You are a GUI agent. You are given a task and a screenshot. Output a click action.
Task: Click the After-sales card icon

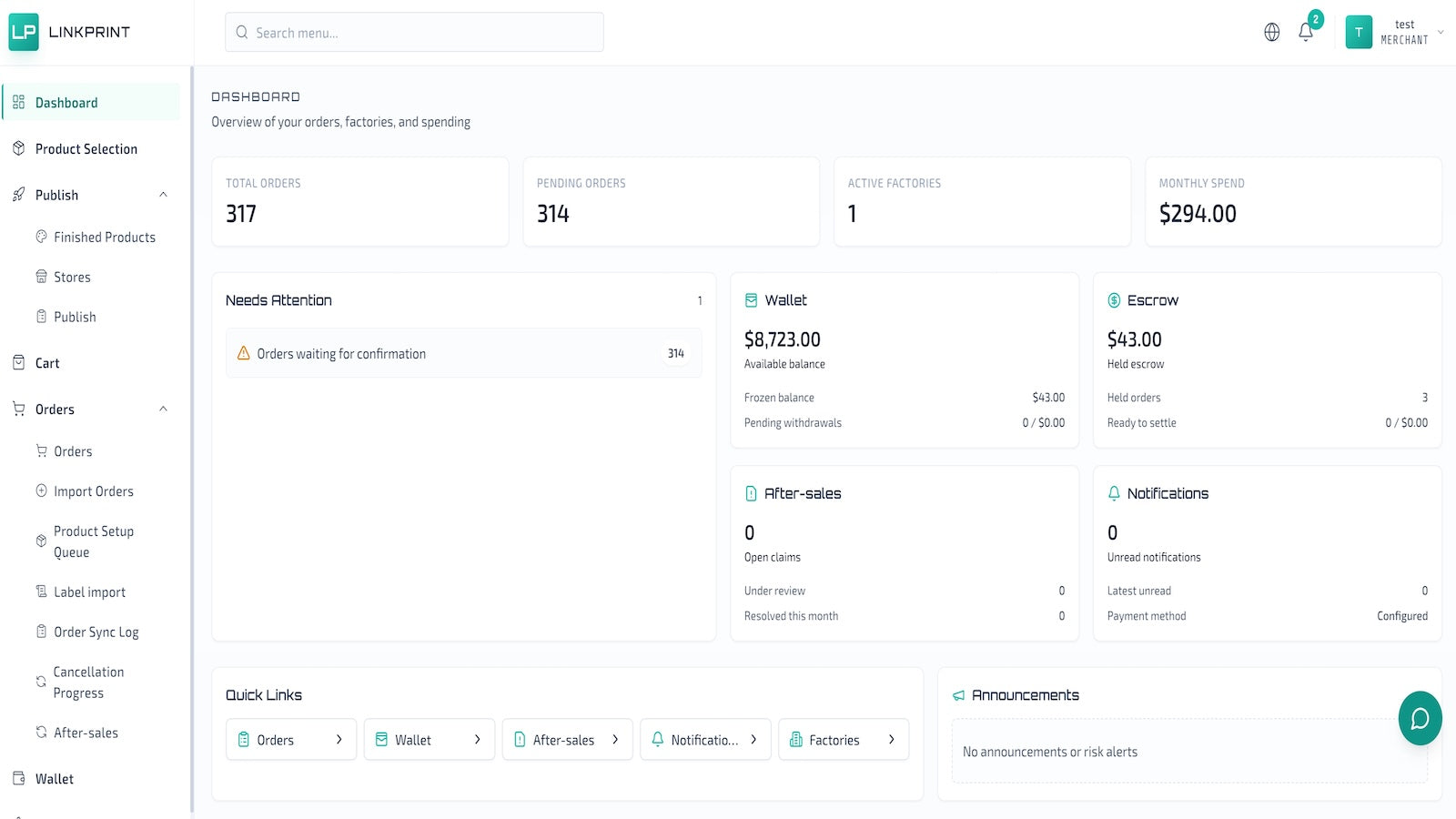tap(751, 493)
